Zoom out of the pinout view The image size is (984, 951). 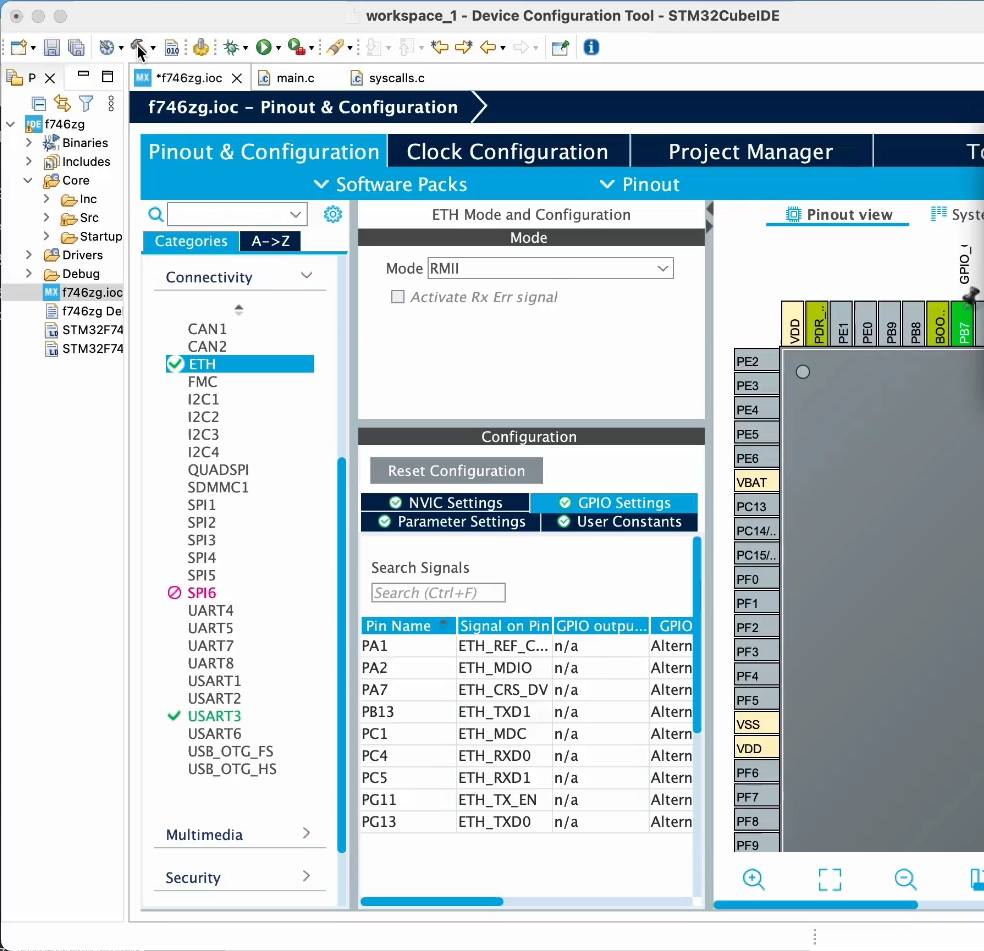click(905, 879)
